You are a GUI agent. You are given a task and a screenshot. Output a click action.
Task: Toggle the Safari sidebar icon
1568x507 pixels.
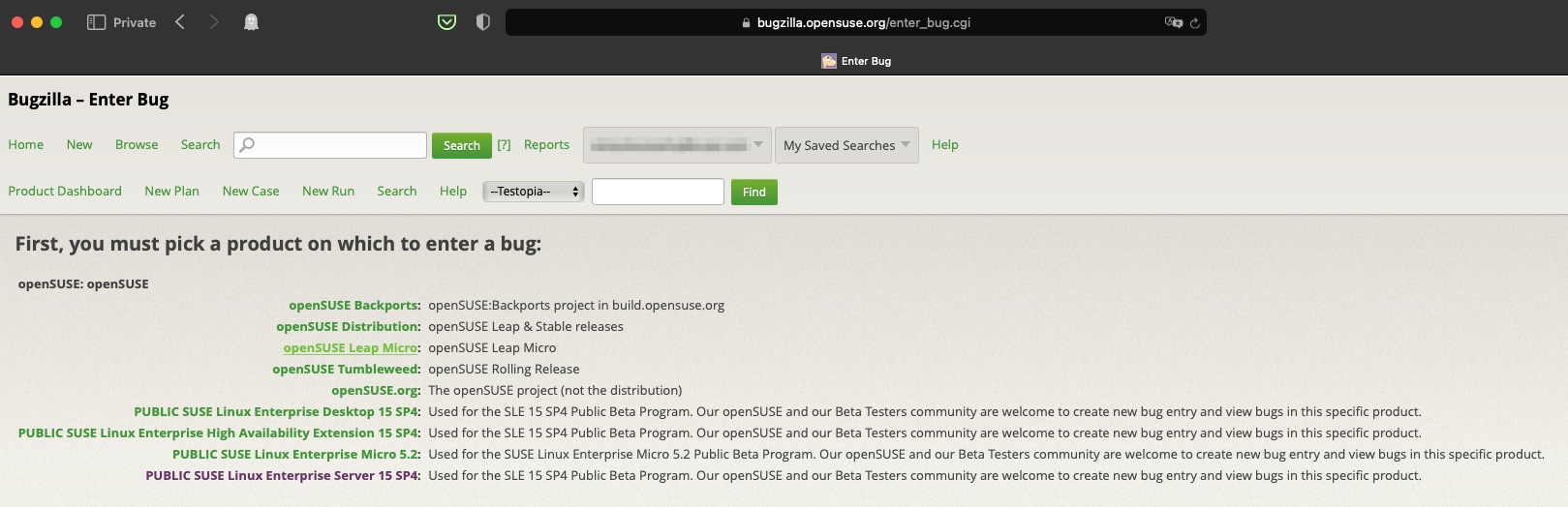pos(96,22)
